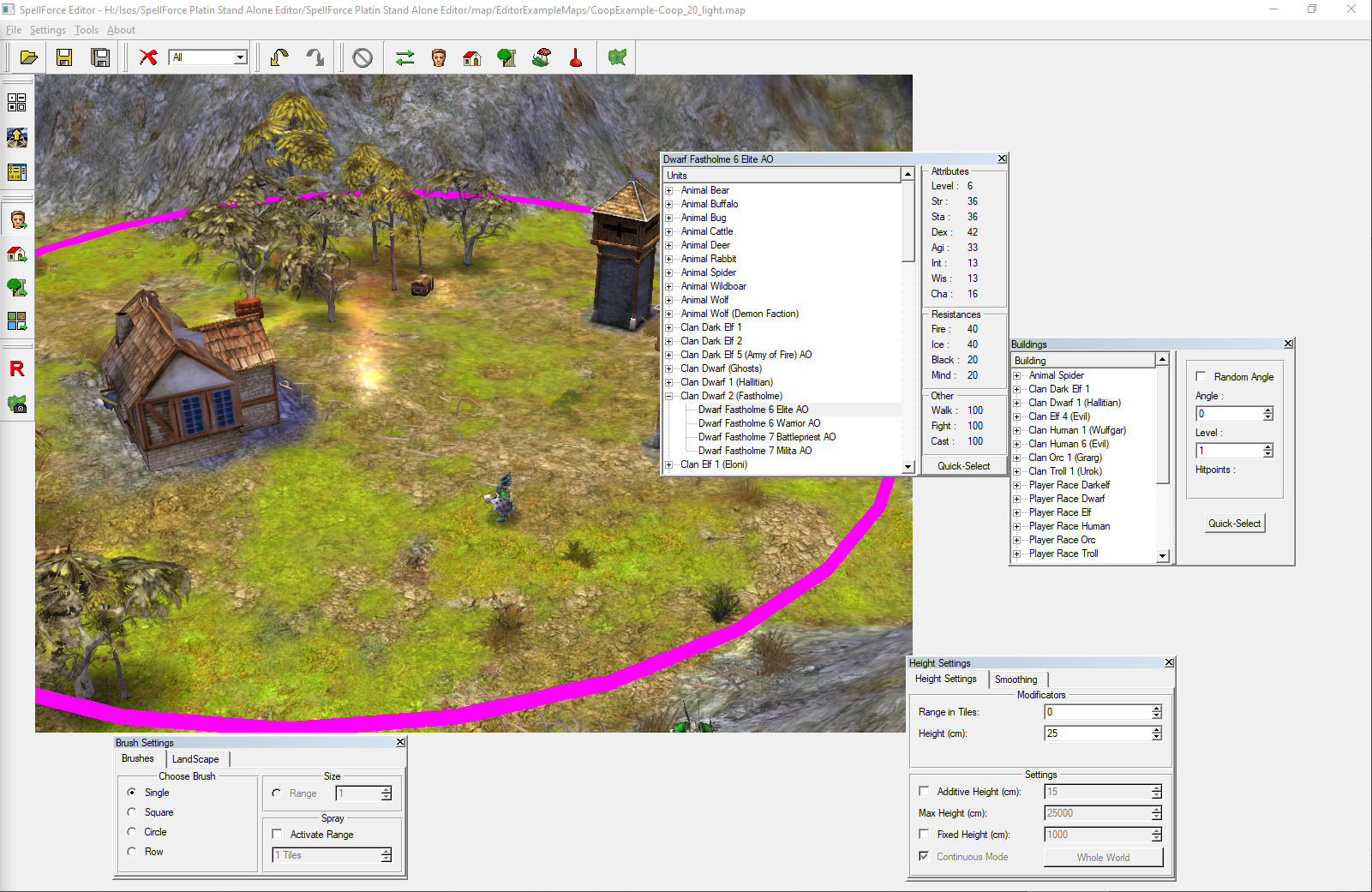Click the four-squares selection icon in sidebar
The width and height of the screenshot is (1372, 892).
(17, 103)
